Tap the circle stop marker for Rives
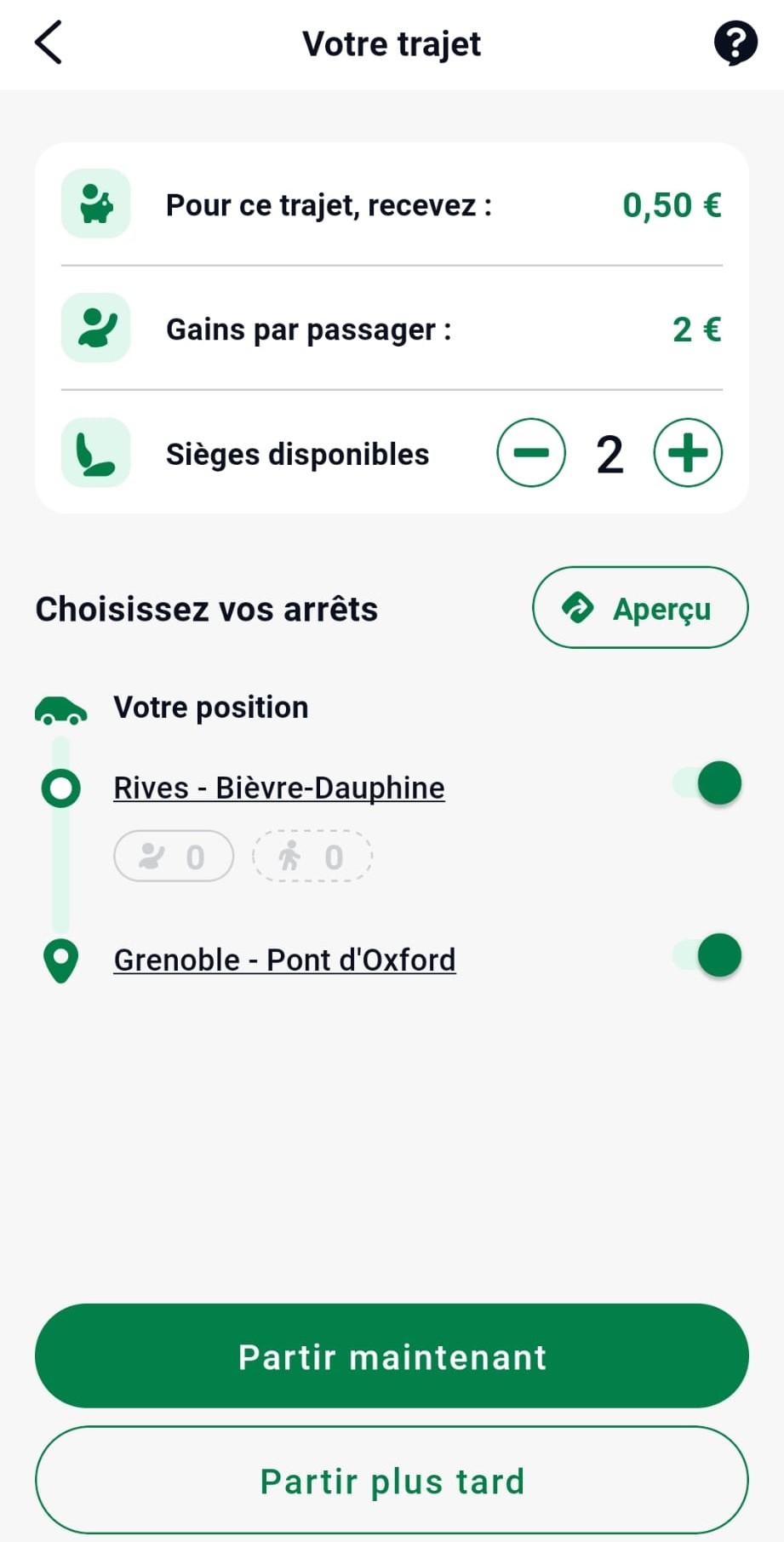The width and height of the screenshot is (784, 1542). pos(60,788)
